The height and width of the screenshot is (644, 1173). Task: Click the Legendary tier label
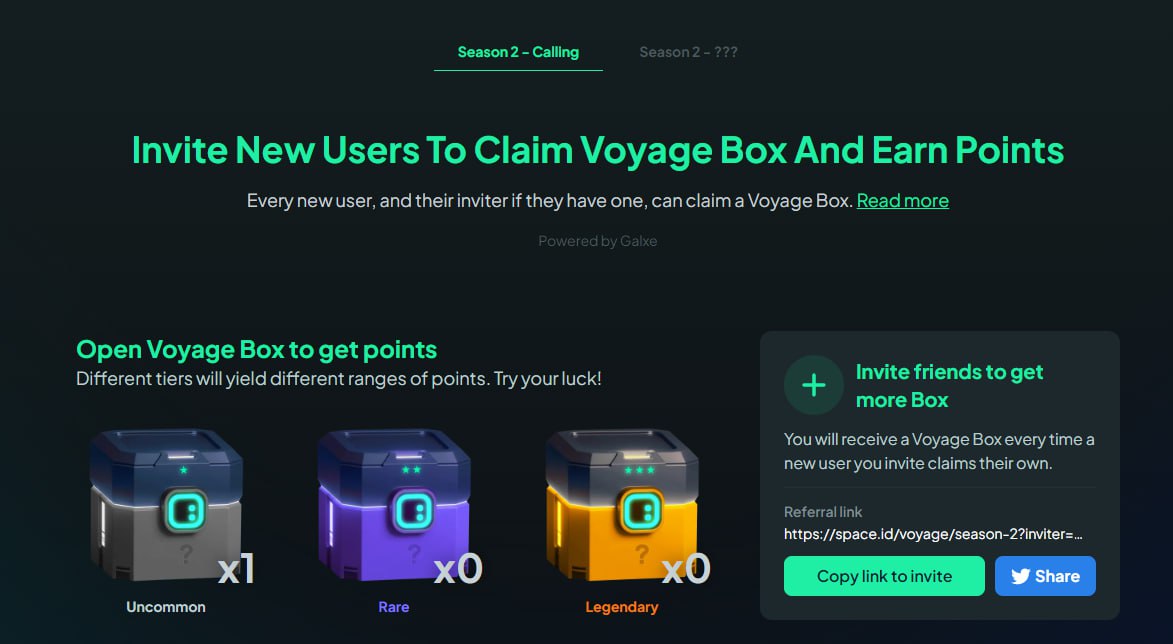click(622, 607)
